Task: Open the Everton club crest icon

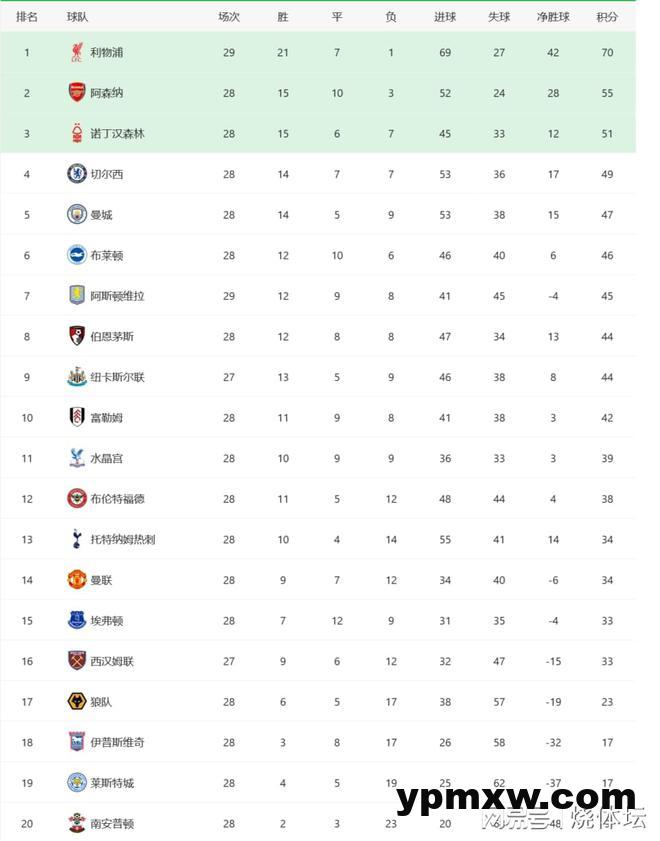Action: tap(77, 620)
